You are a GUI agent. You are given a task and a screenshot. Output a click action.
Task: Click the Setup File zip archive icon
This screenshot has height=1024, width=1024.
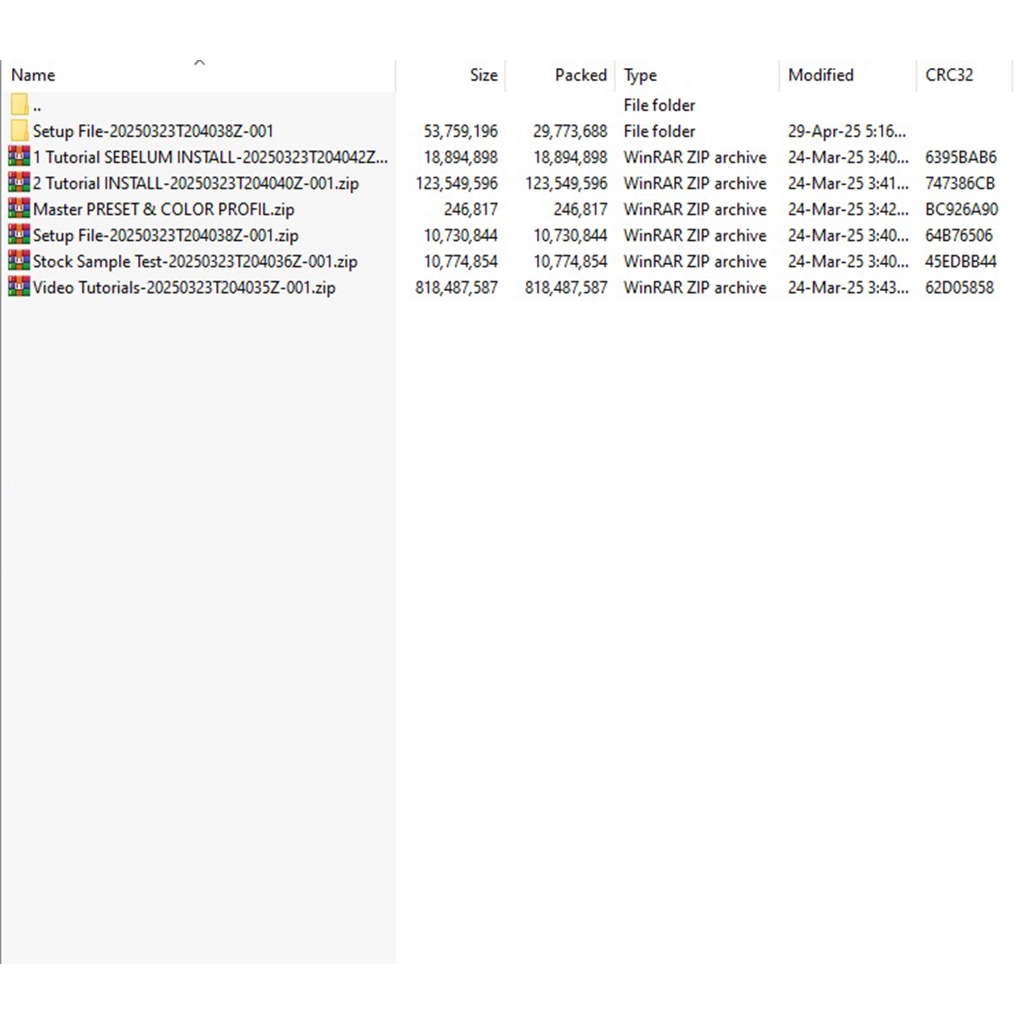tap(19, 235)
